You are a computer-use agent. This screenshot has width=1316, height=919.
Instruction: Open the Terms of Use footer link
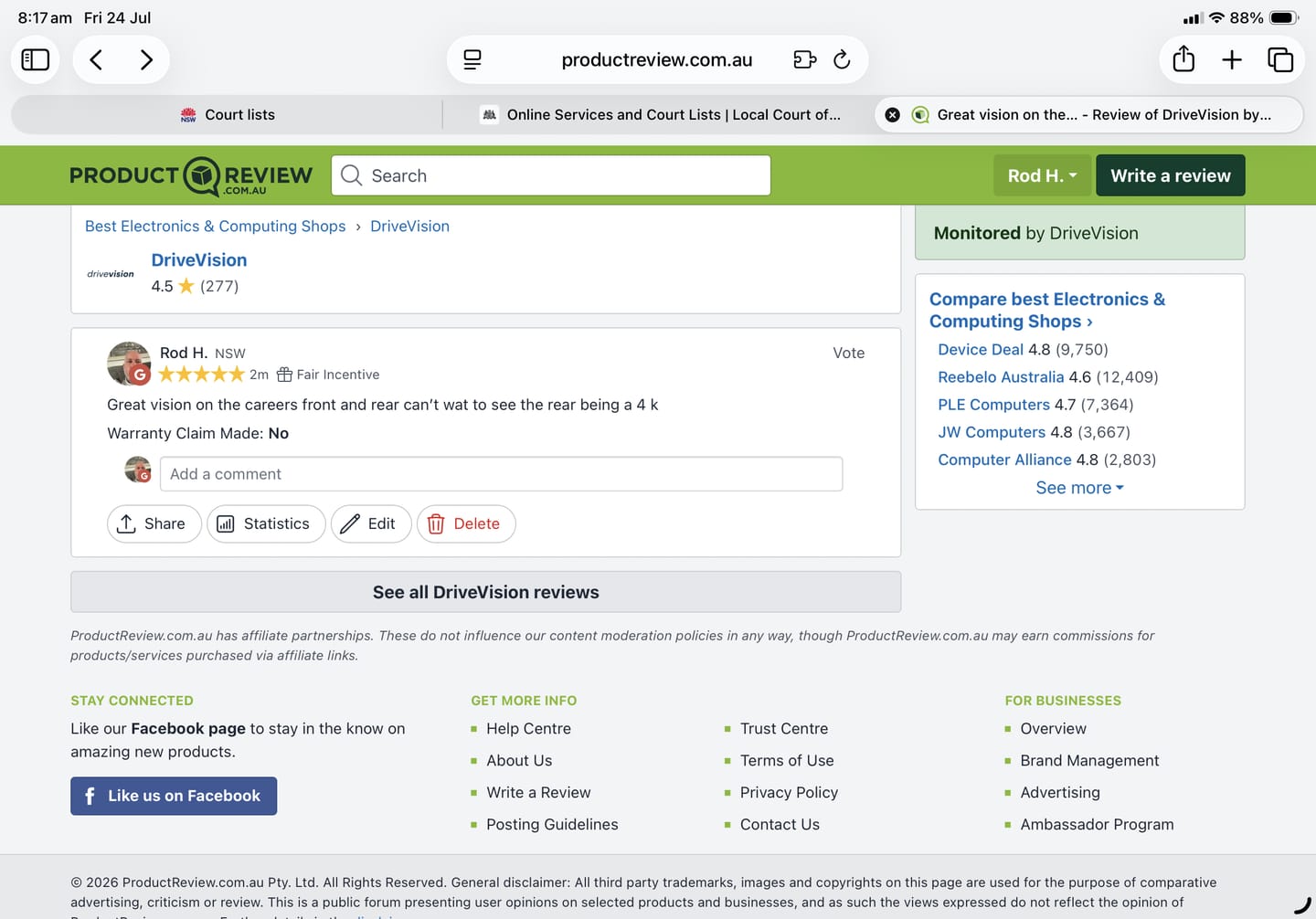click(x=787, y=761)
